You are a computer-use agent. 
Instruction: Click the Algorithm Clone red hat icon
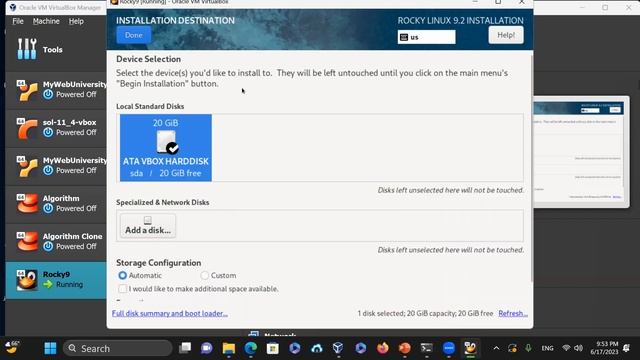[27, 242]
